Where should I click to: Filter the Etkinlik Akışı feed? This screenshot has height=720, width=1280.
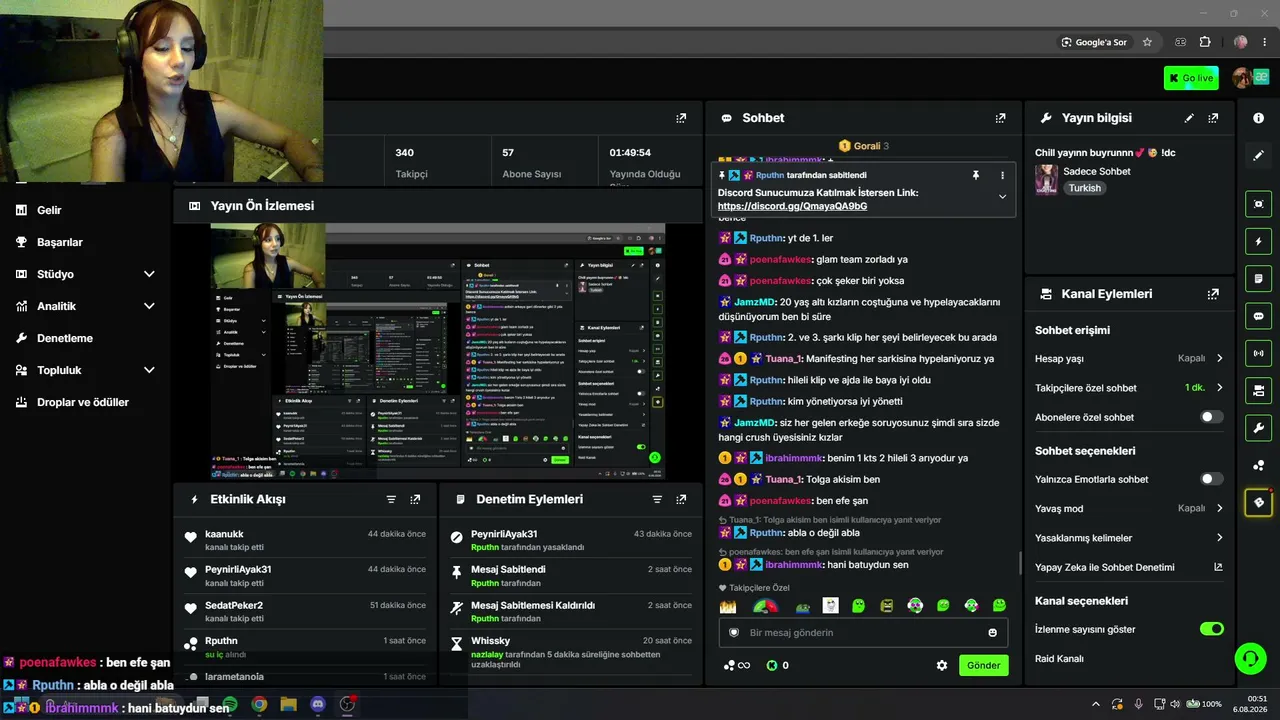click(x=391, y=499)
